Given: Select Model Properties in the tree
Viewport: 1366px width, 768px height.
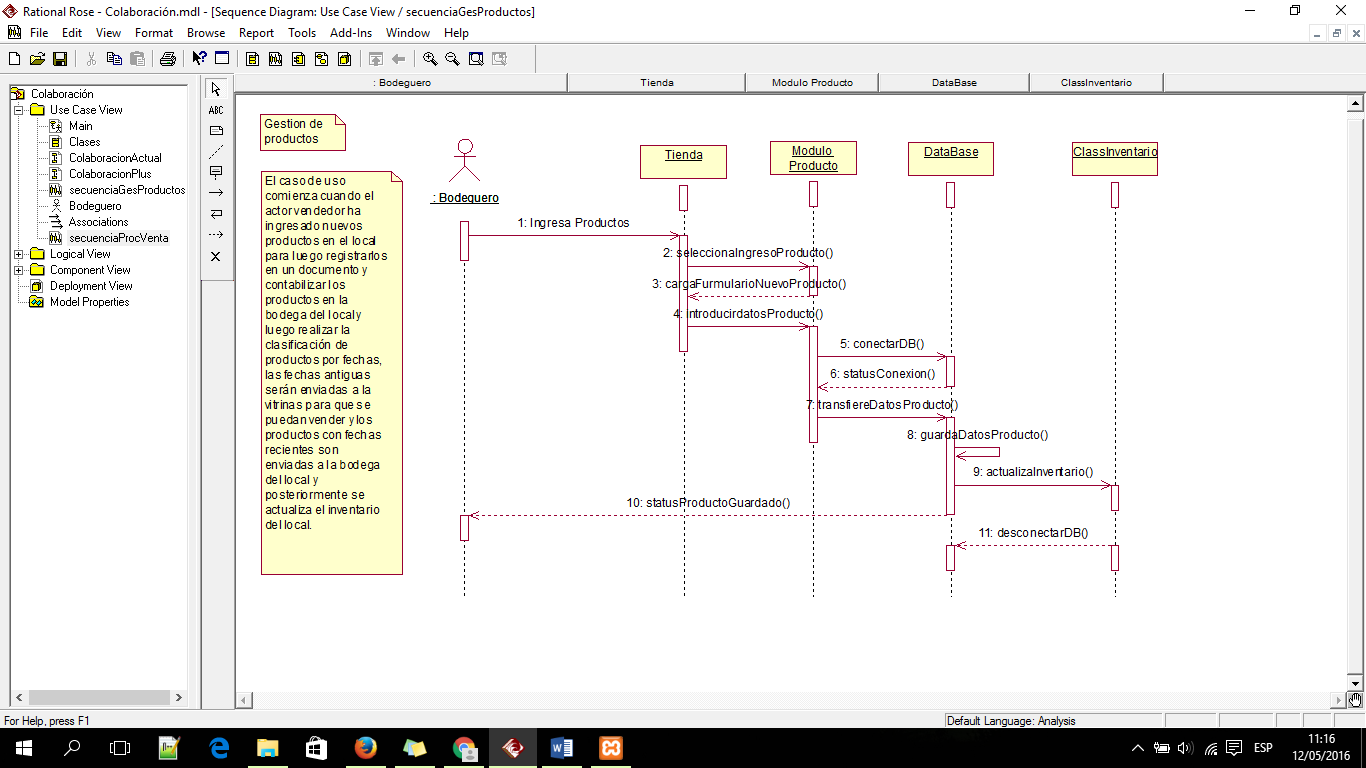Looking at the screenshot, I should (x=89, y=302).
